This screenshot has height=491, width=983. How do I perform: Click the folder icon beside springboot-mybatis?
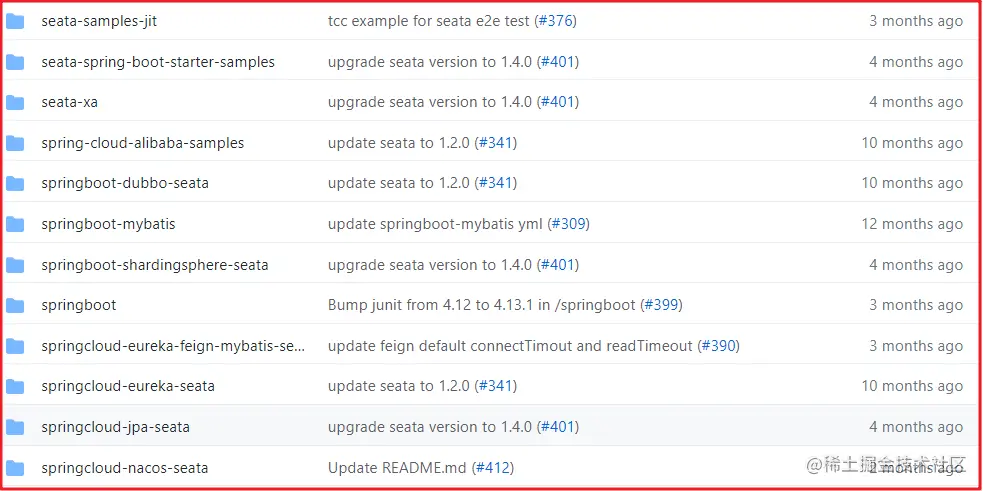pos(15,224)
